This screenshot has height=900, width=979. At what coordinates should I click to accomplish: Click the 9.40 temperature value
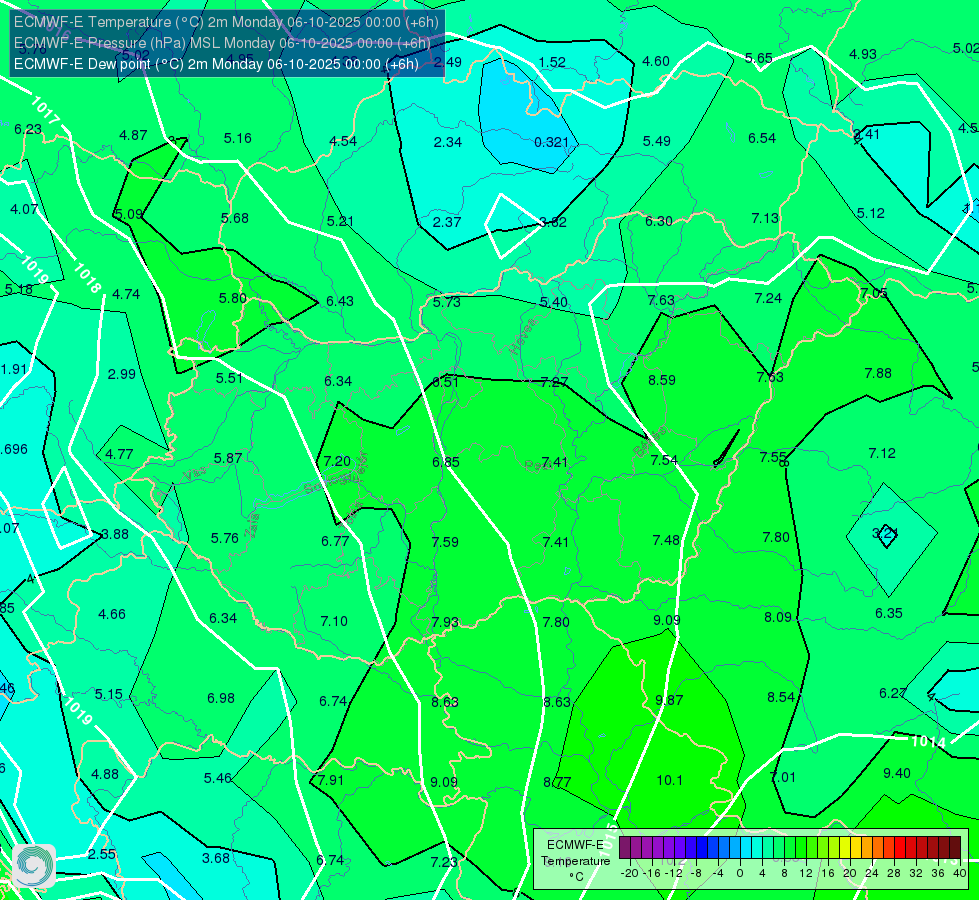tap(897, 773)
